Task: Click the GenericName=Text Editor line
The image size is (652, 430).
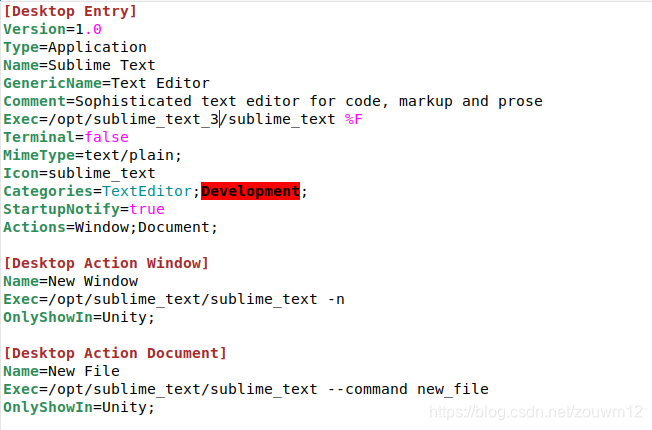Action: [106, 83]
